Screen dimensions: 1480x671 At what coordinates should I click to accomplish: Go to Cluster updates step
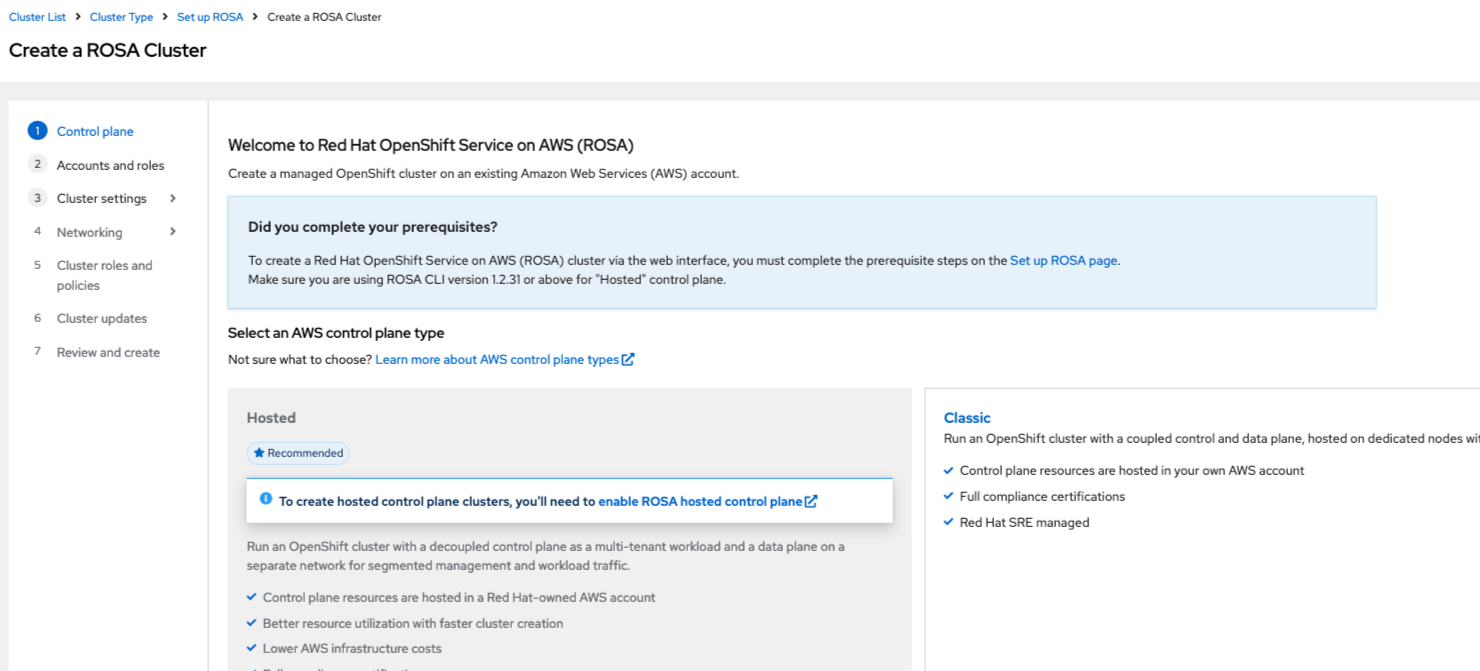tap(102, 318)
